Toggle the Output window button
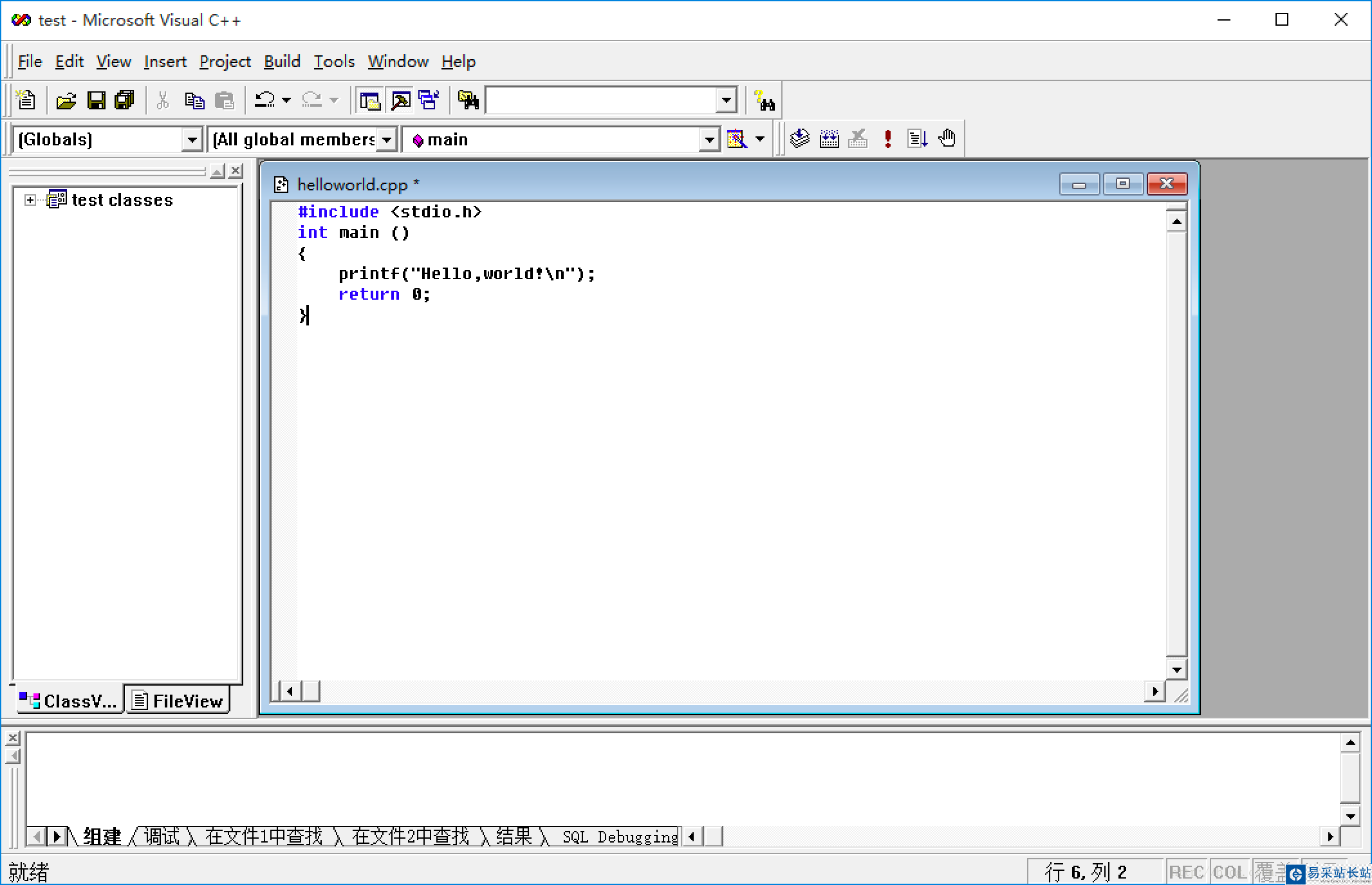Screen dimensions: 1372x885 tap(400, 100)
